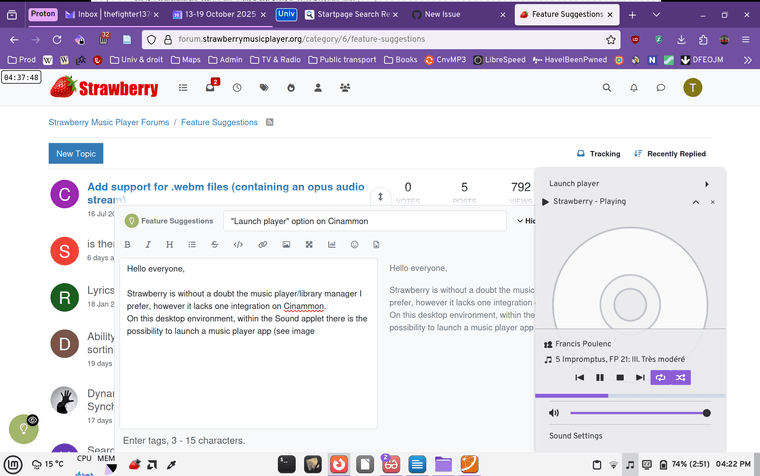760x476 pixels.
Task: Toggle repeat mode in Strawberry player
Action: pyautogui.click(x=660, y=377)
